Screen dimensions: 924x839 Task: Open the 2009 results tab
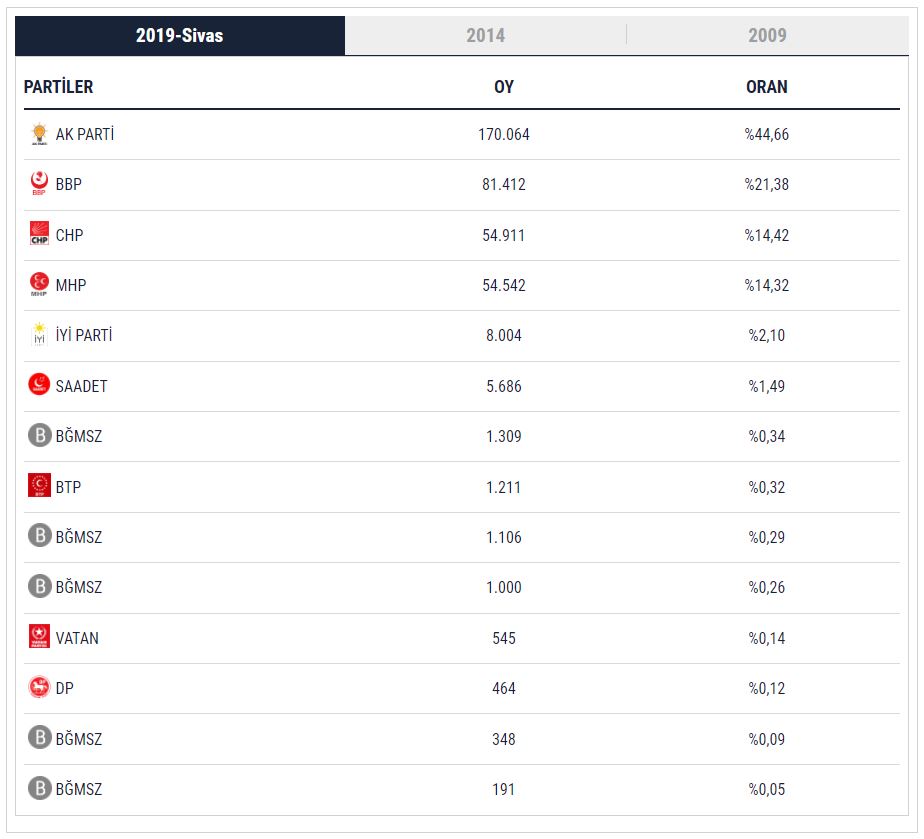tap(767, 35)
